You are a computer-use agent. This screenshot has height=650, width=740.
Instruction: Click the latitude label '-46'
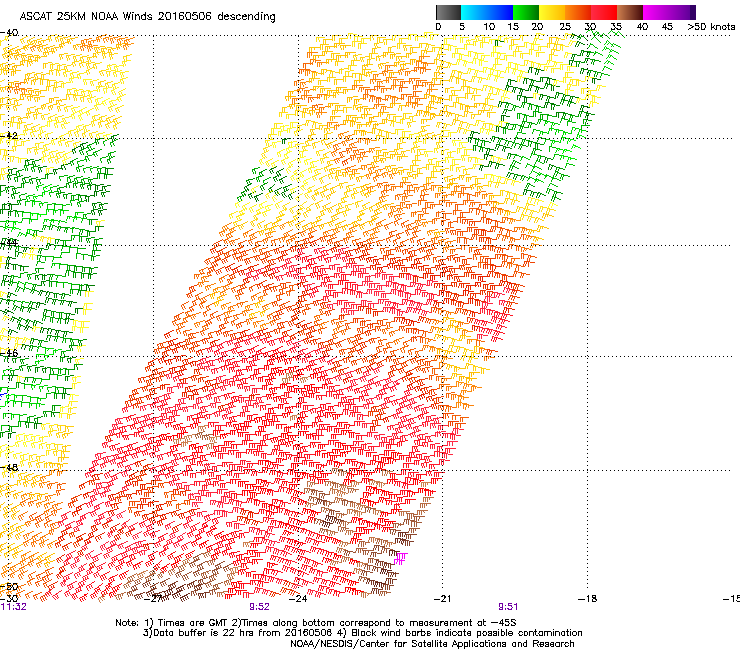pos(9,353)
